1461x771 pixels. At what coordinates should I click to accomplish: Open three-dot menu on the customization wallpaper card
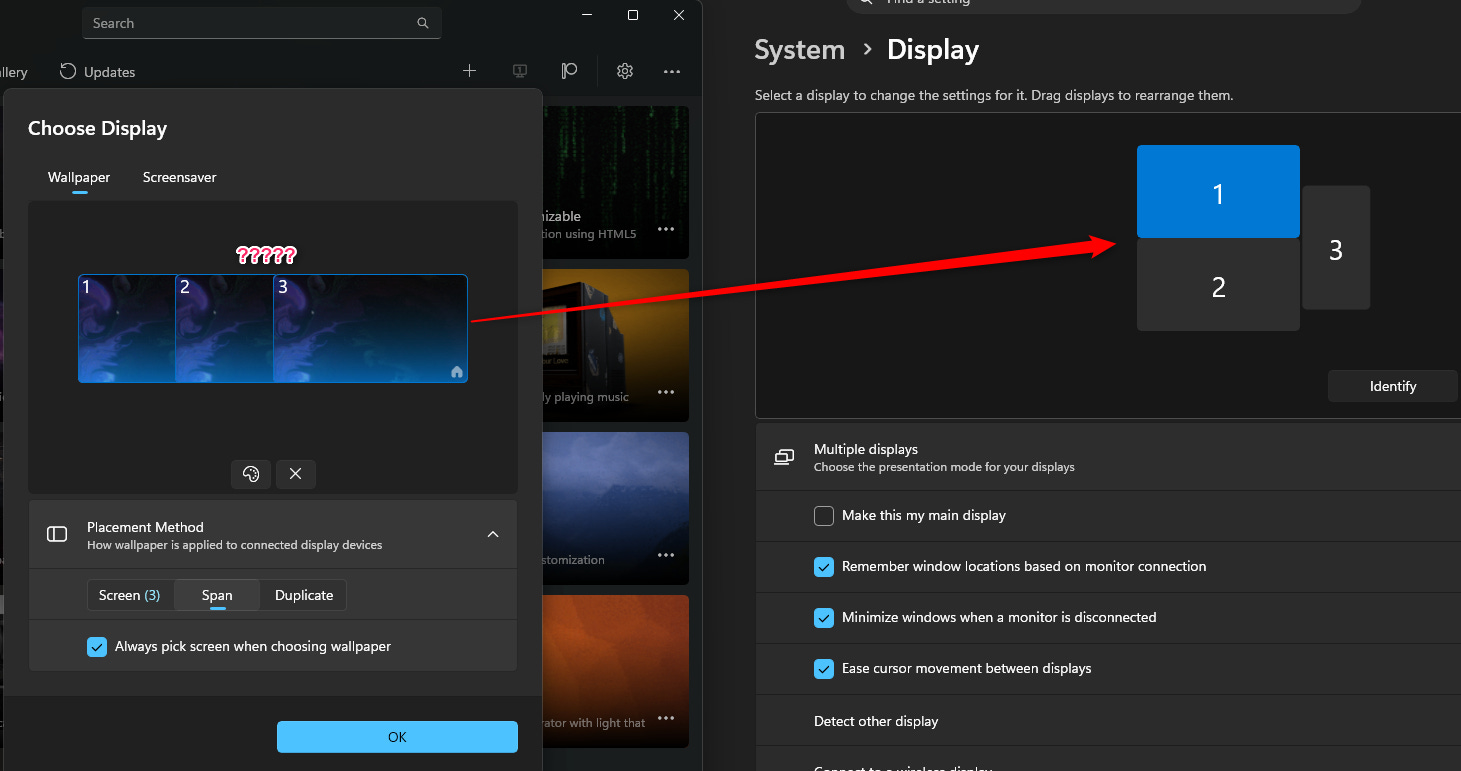pos(666,555)
